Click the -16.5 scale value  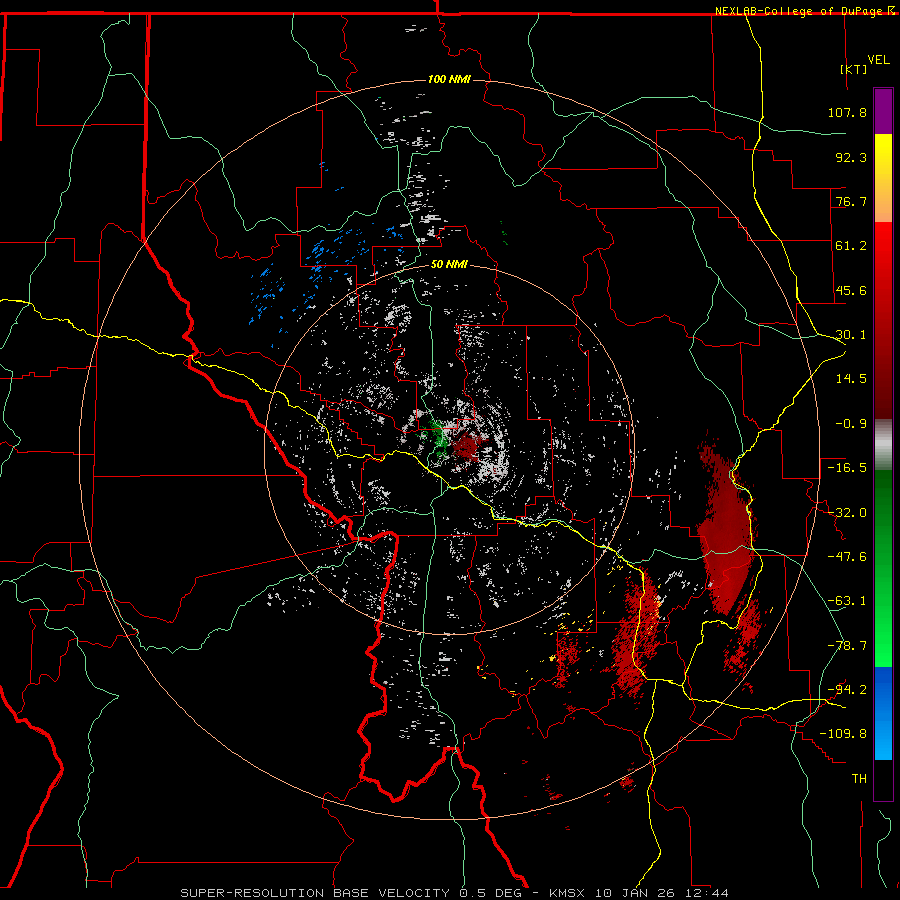pos(847,468)
